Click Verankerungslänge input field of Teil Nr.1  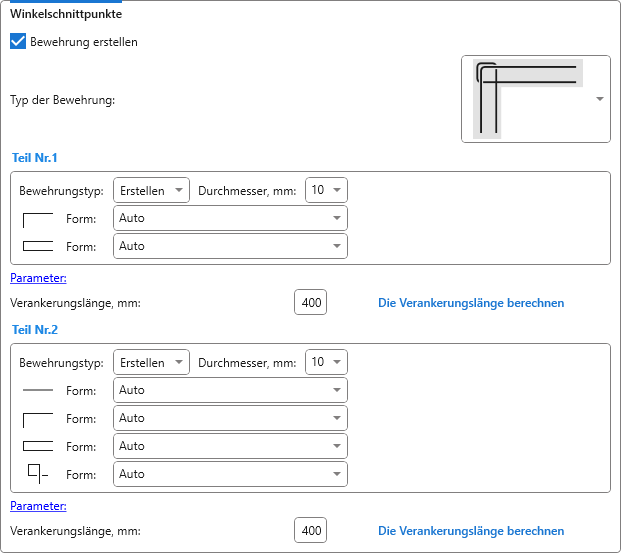click(311, 302)
